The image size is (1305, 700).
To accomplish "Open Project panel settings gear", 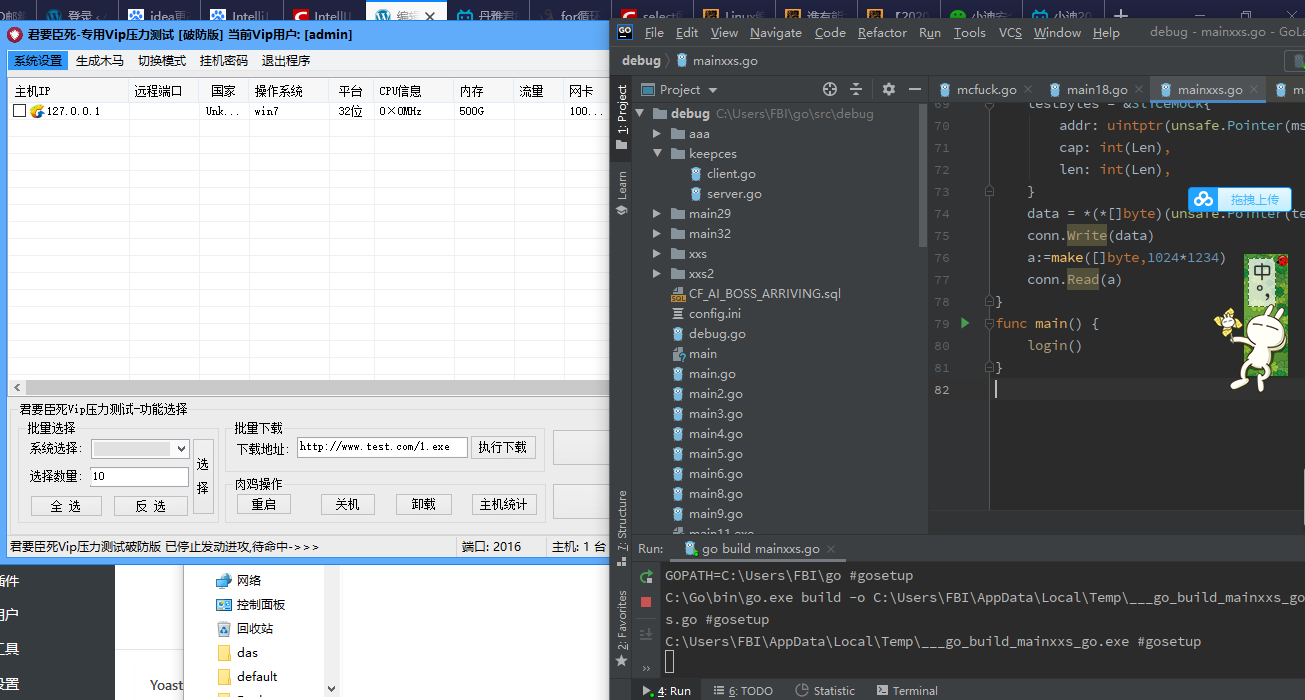I will tap(889, 89).
